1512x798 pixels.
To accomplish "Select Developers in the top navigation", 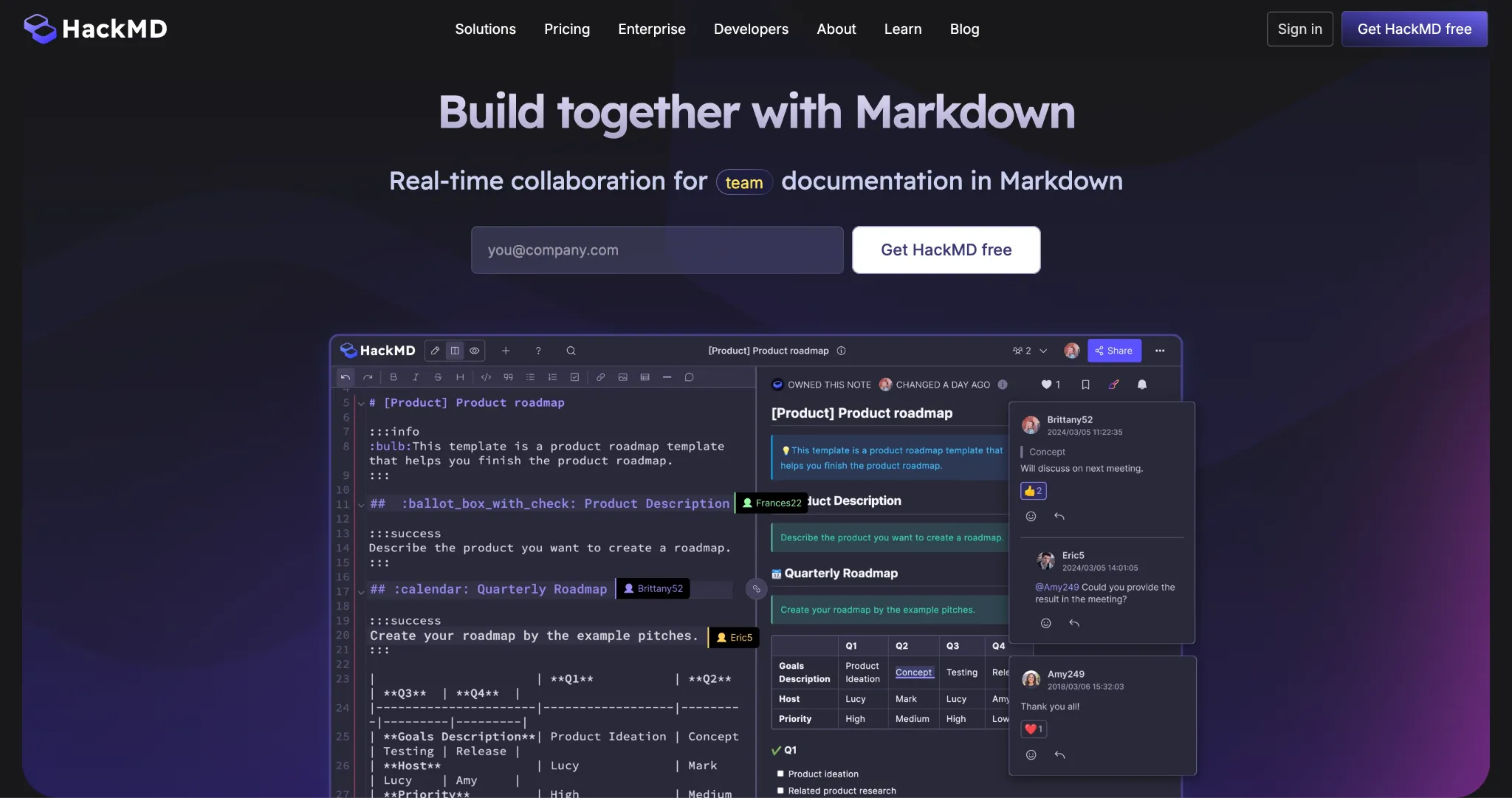I will pyautogui.click(x=751, y=29).
